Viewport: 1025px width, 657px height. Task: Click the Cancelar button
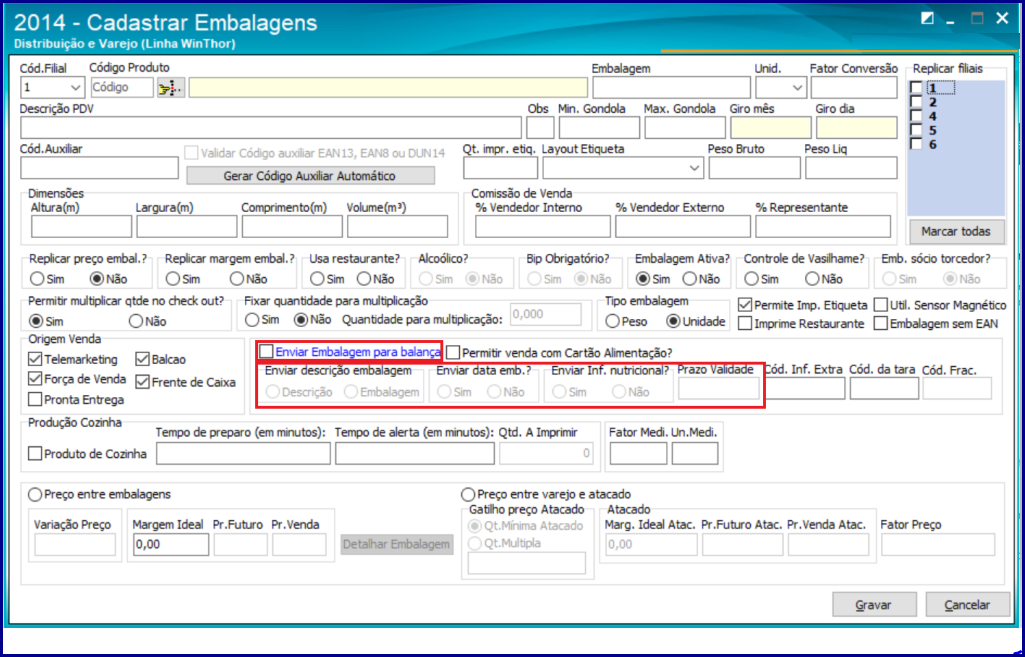[x=967, y=605]
